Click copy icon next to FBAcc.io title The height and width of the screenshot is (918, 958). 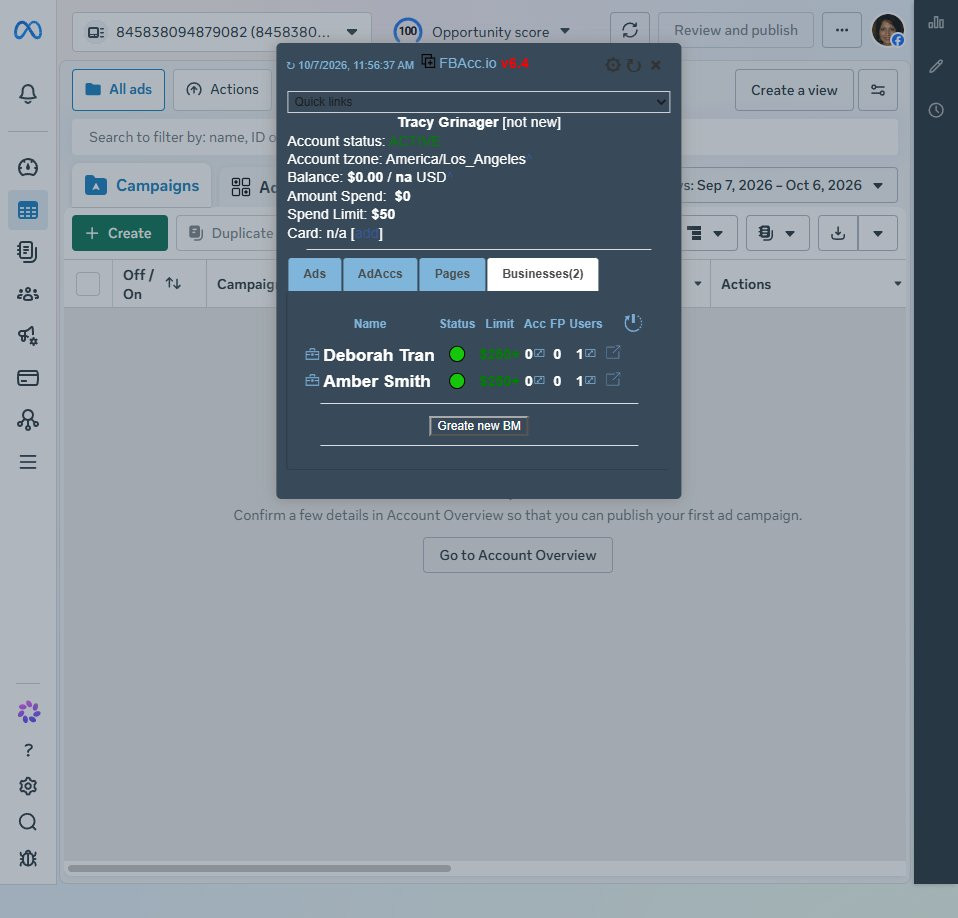(428, 61)
